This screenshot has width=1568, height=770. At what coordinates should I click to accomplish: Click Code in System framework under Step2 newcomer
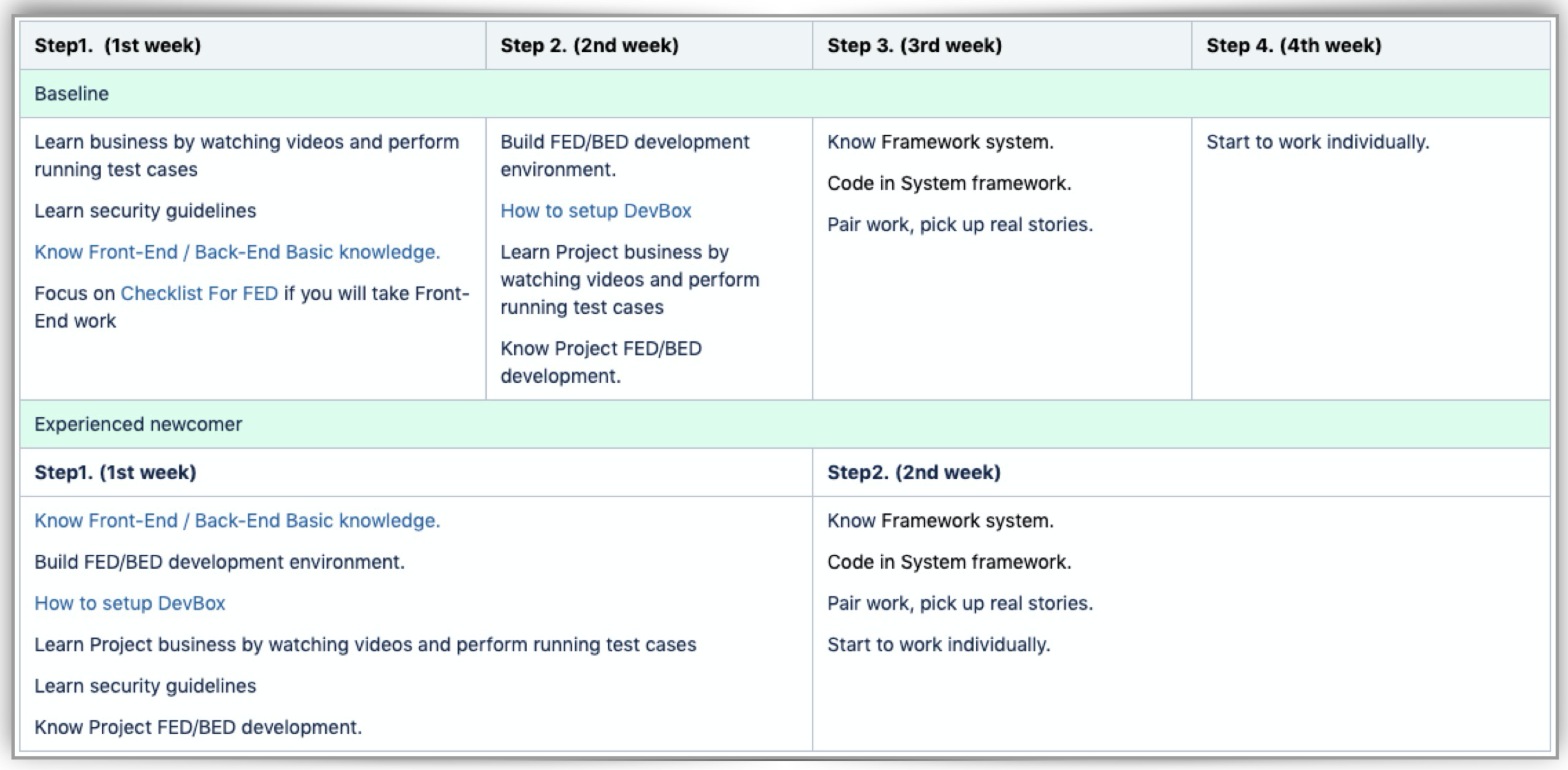[x=949, y=562]
